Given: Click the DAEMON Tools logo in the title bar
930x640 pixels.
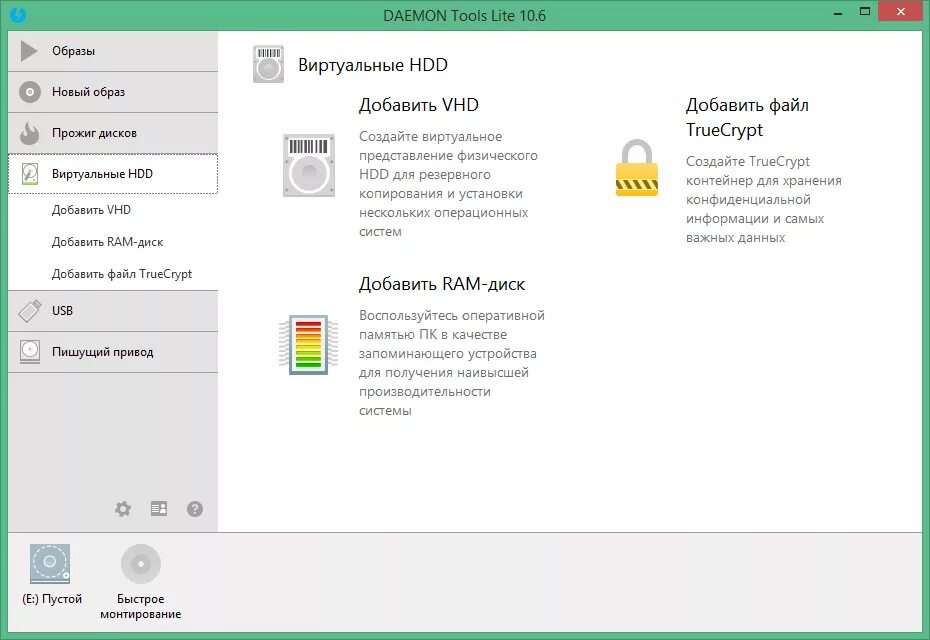Looking at the screenshot, I should pos(18,14).
